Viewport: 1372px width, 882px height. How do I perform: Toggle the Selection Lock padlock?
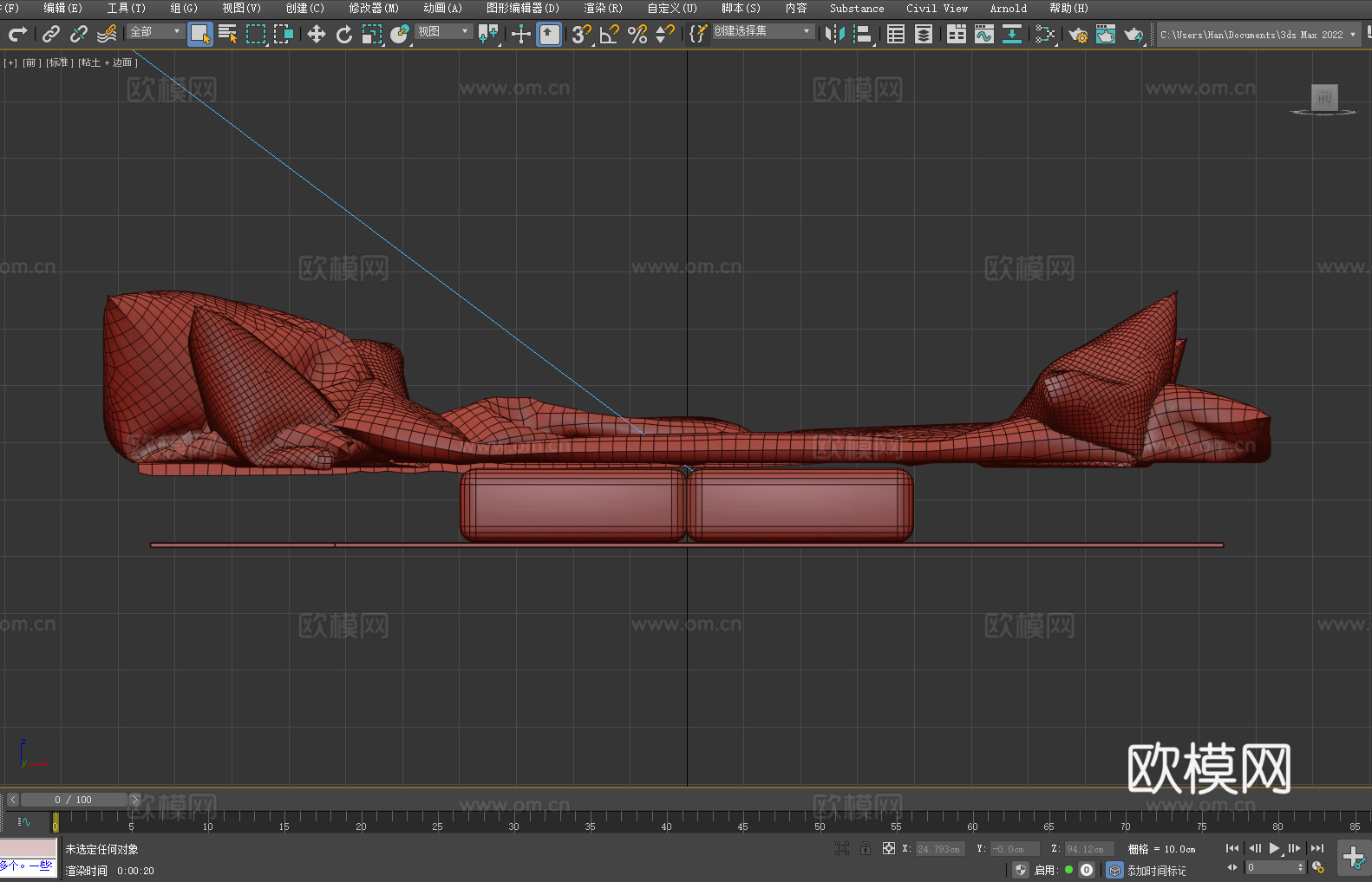coord(865,848)
